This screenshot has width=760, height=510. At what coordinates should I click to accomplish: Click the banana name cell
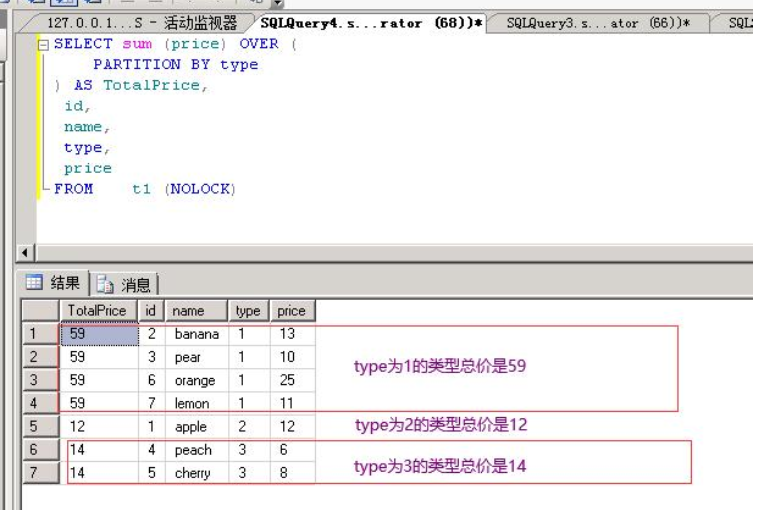point(196,334)
